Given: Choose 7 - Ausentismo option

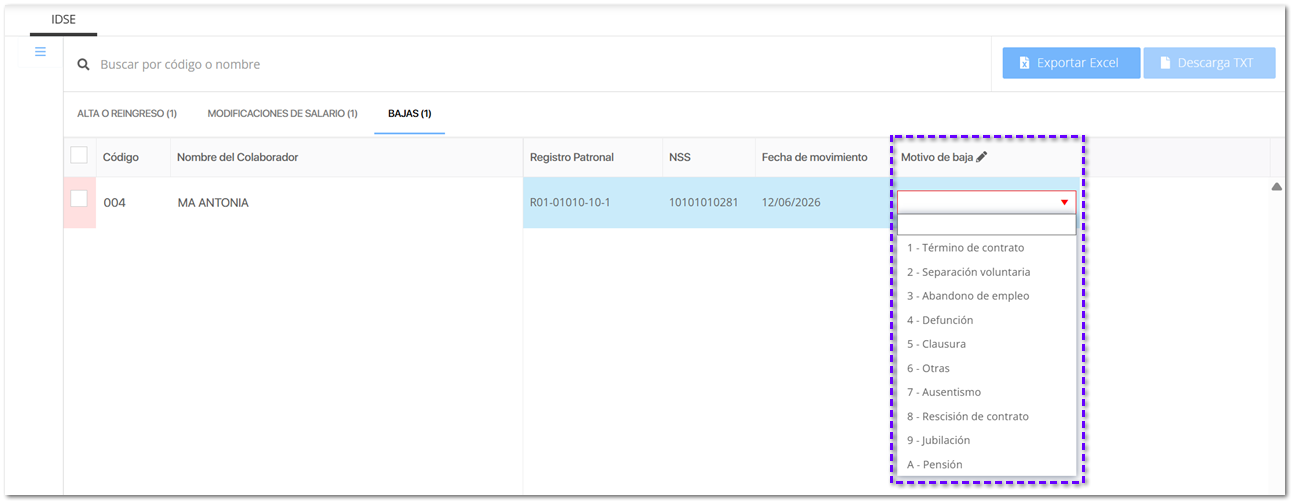Looking at the screenshot, I should (986, 392).
